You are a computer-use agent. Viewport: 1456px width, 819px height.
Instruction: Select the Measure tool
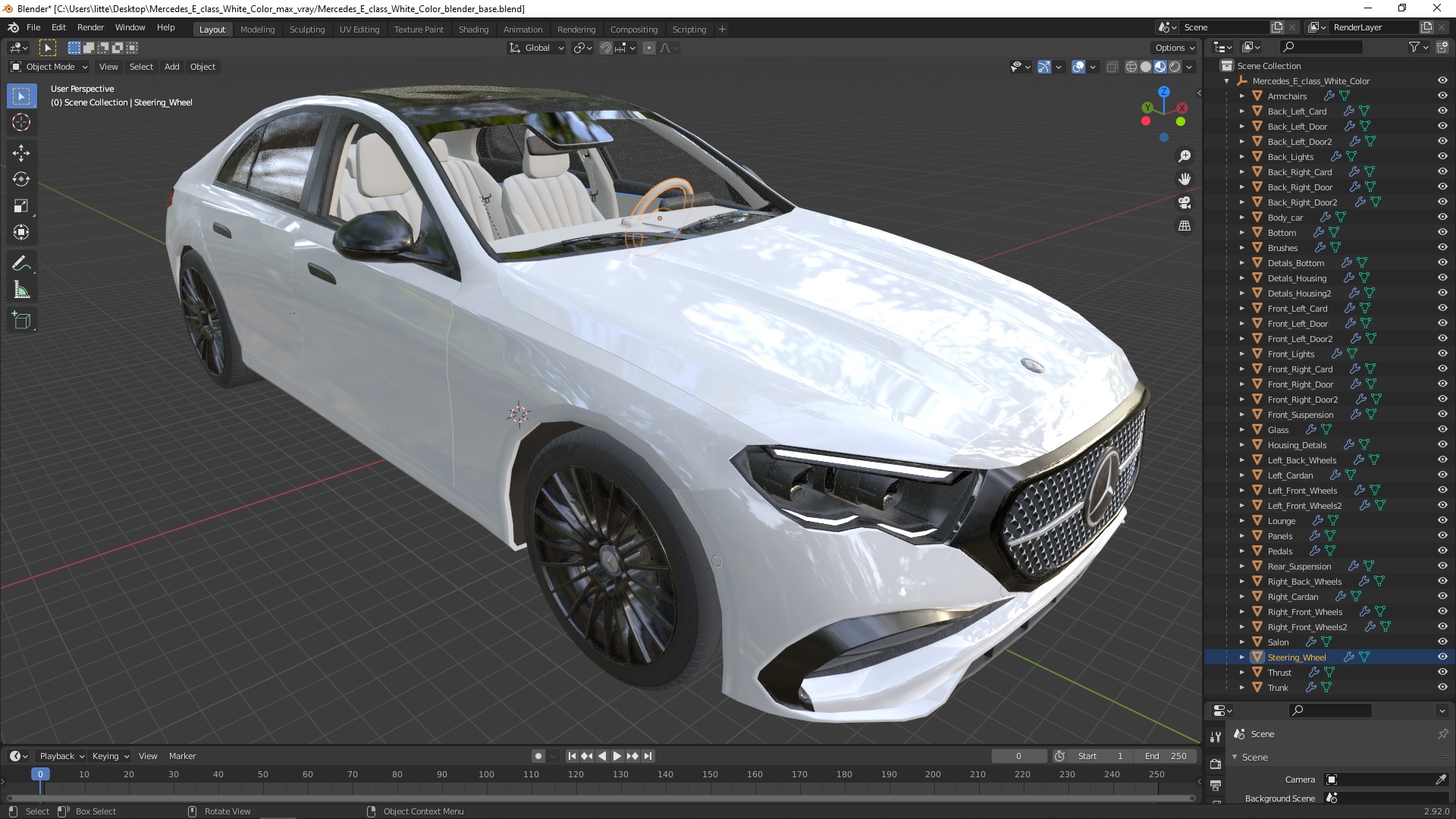tap(21, 290)
